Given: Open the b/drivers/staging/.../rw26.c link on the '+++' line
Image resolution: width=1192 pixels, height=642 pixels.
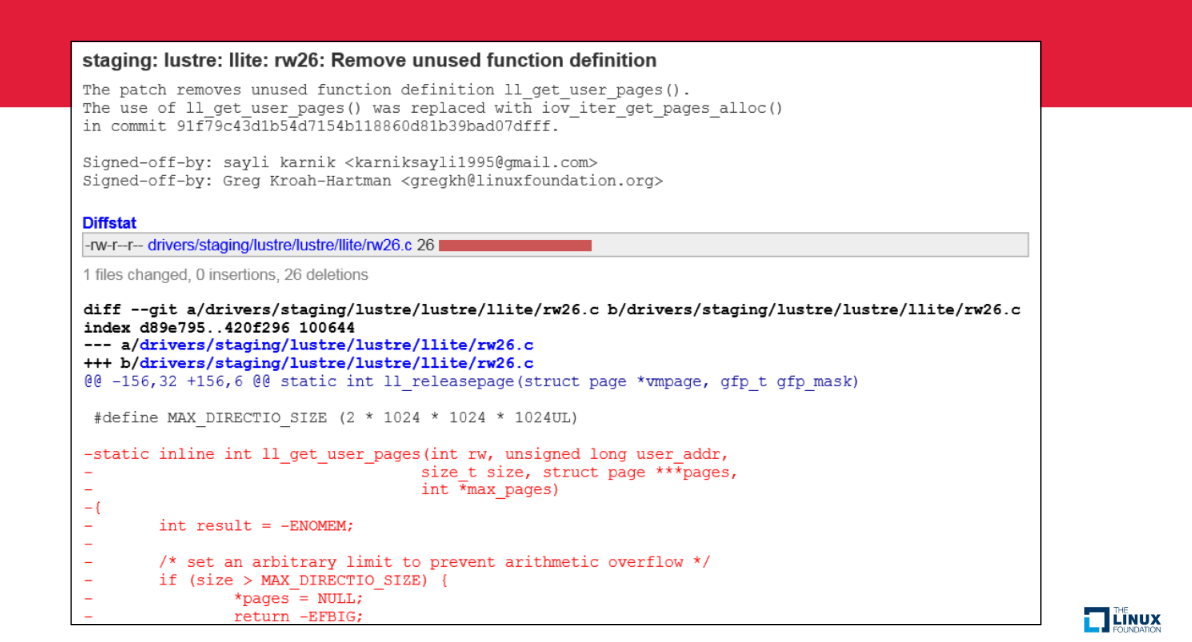Looking at the screenshot, I should (x=336, y=363).
